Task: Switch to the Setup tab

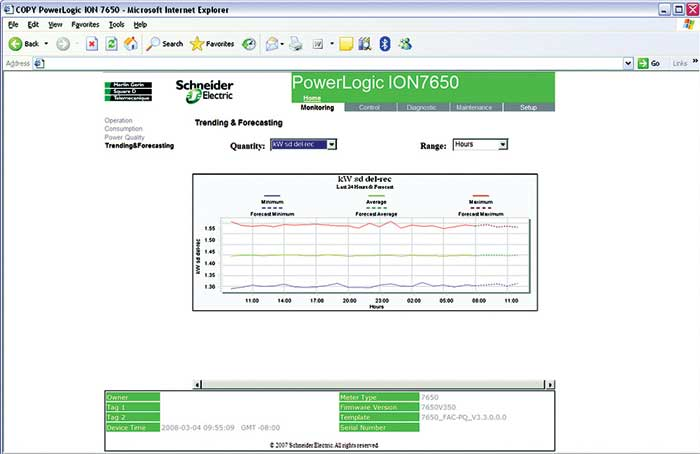Action: pos(529,108)
